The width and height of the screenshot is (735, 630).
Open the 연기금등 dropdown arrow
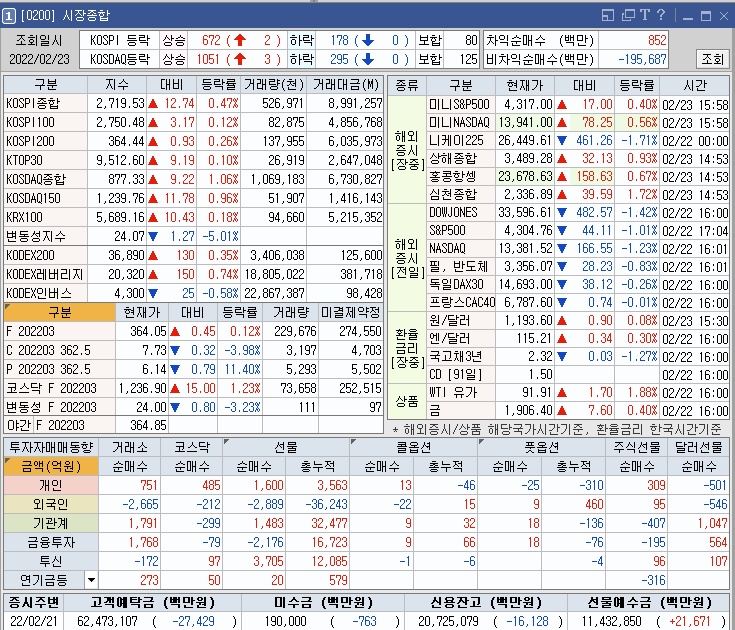tap(91, 580)
